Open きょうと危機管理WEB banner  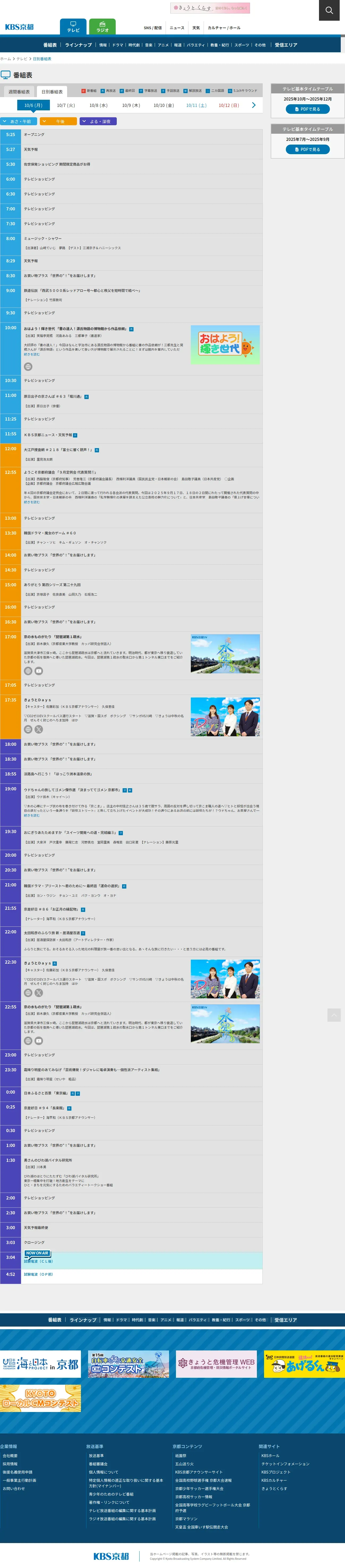(217, 1364)
